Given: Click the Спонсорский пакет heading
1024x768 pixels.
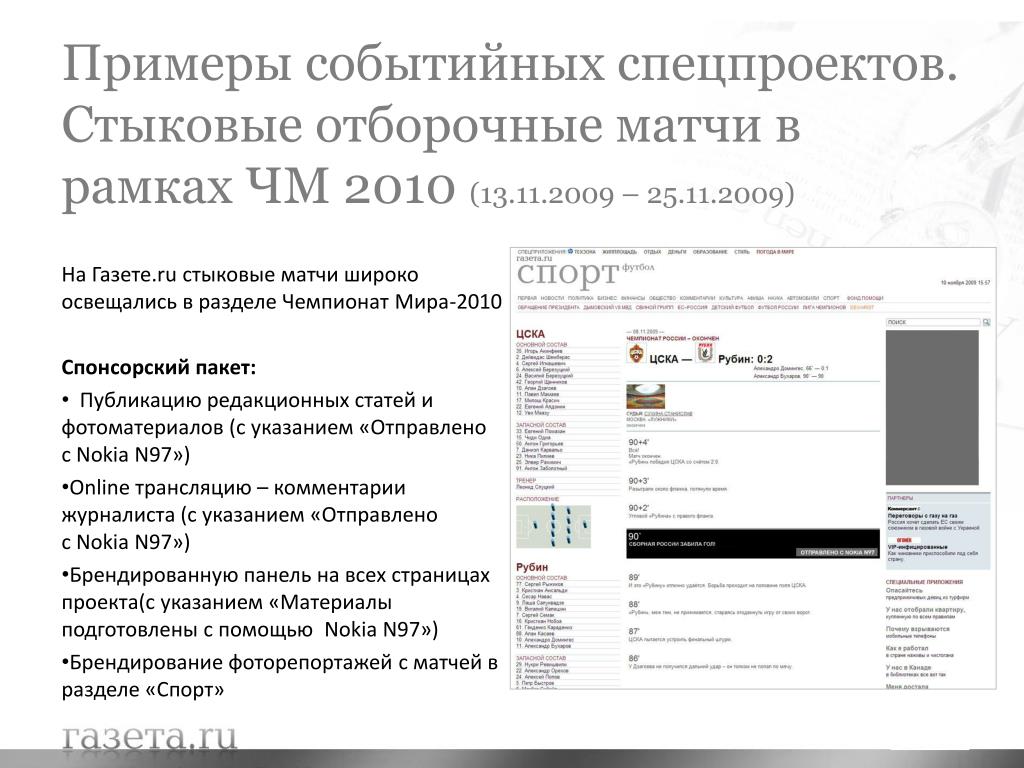Looking at the screenshot, I should pos(159,368).
